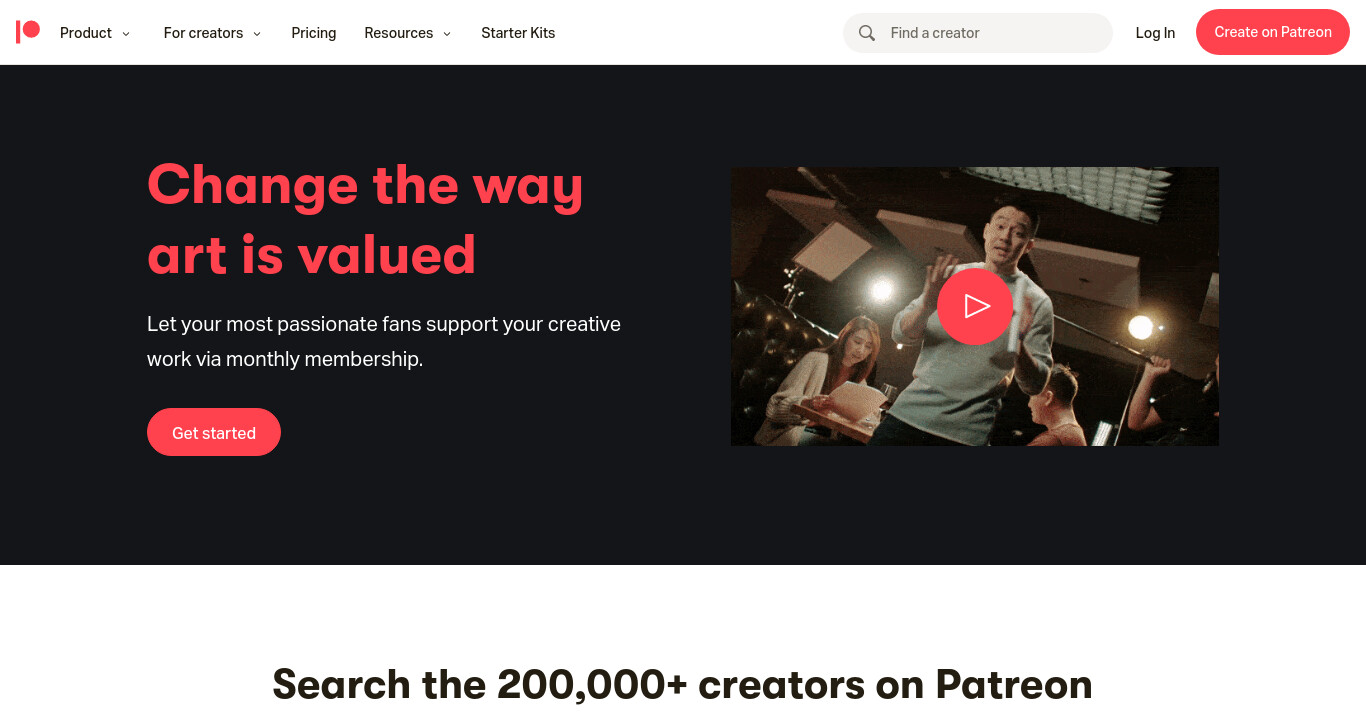Open the Product menu label
Image resolution: width=1366 pixels, height=720 pixels.
tap(86, 33)
